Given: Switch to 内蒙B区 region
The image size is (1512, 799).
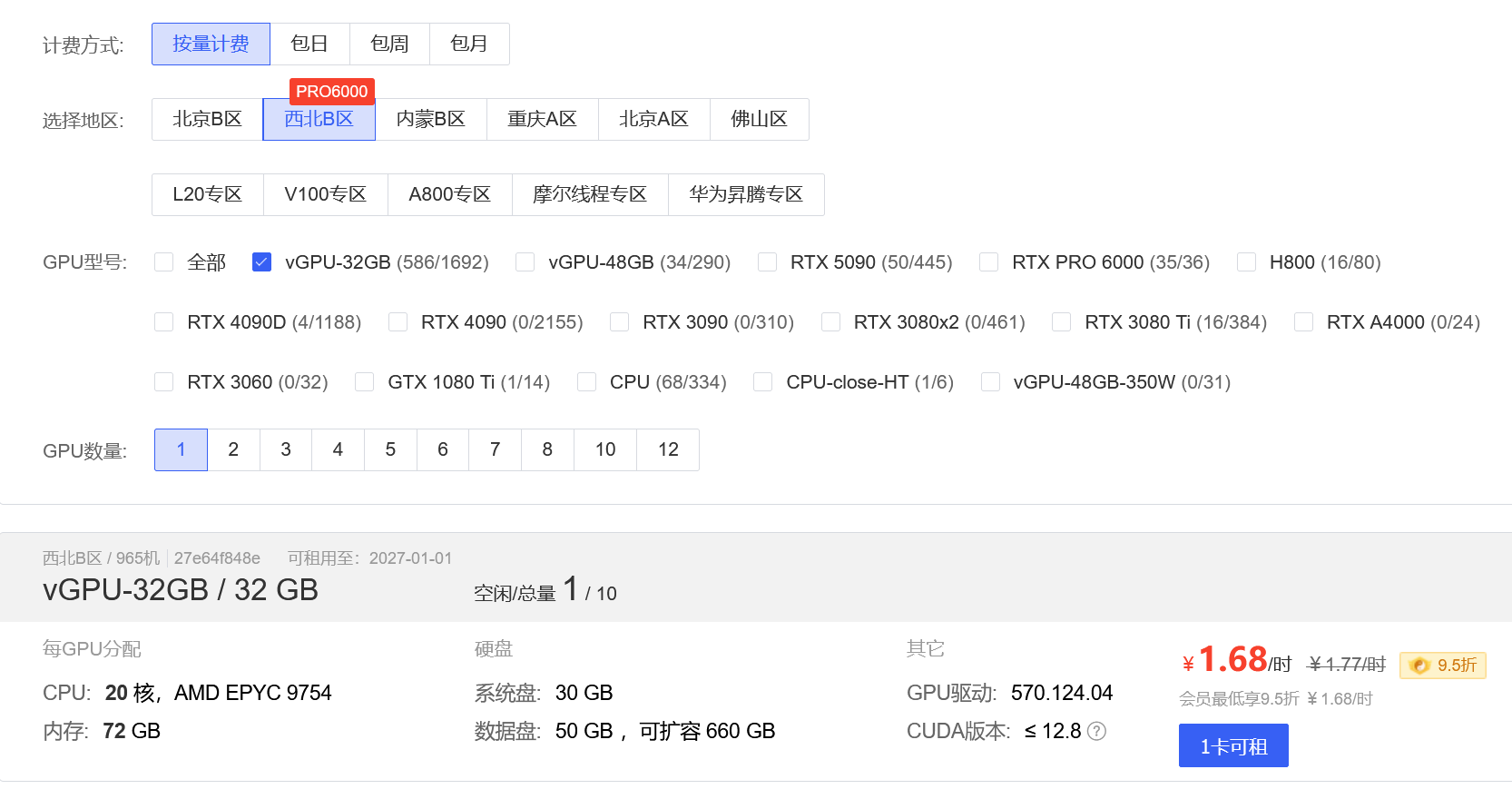Looking at the screenshot, I should tap(431, 119).
